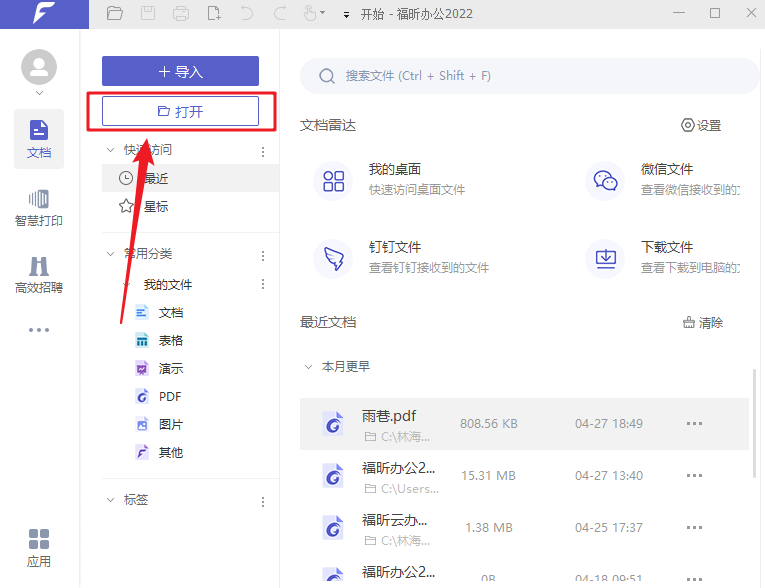Select PDF category in 我的文件
This screenshot has height=588, width=765.
click(x=169, y=397)
